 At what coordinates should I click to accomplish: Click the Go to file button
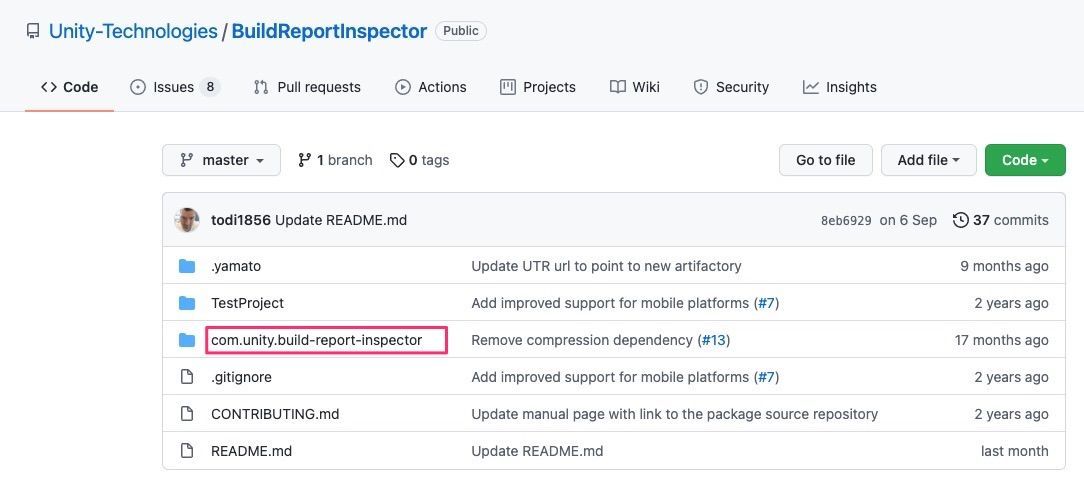pyautogui.click(x=825, y=160)
